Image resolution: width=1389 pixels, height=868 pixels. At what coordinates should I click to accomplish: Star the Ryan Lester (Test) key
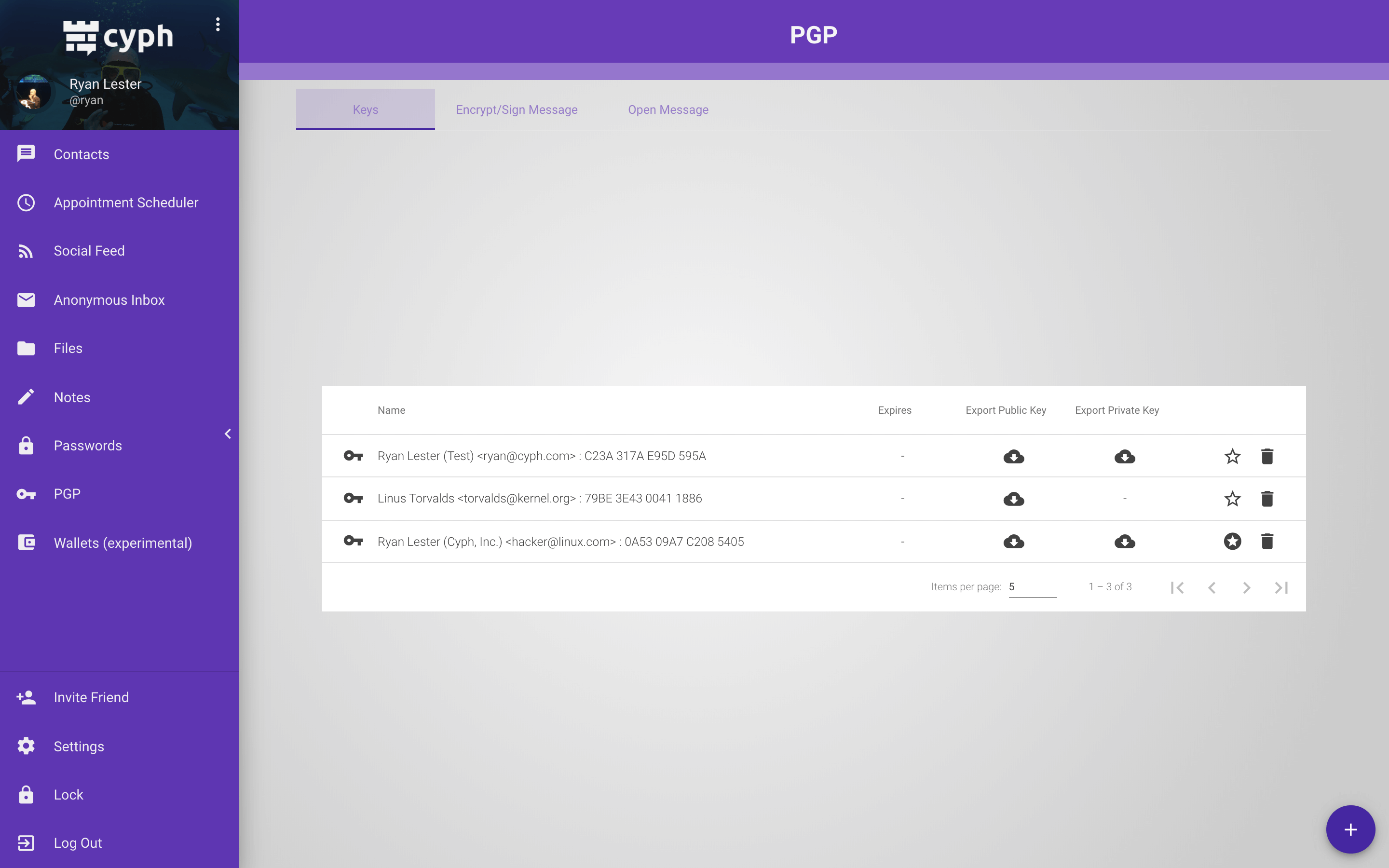1232,456
